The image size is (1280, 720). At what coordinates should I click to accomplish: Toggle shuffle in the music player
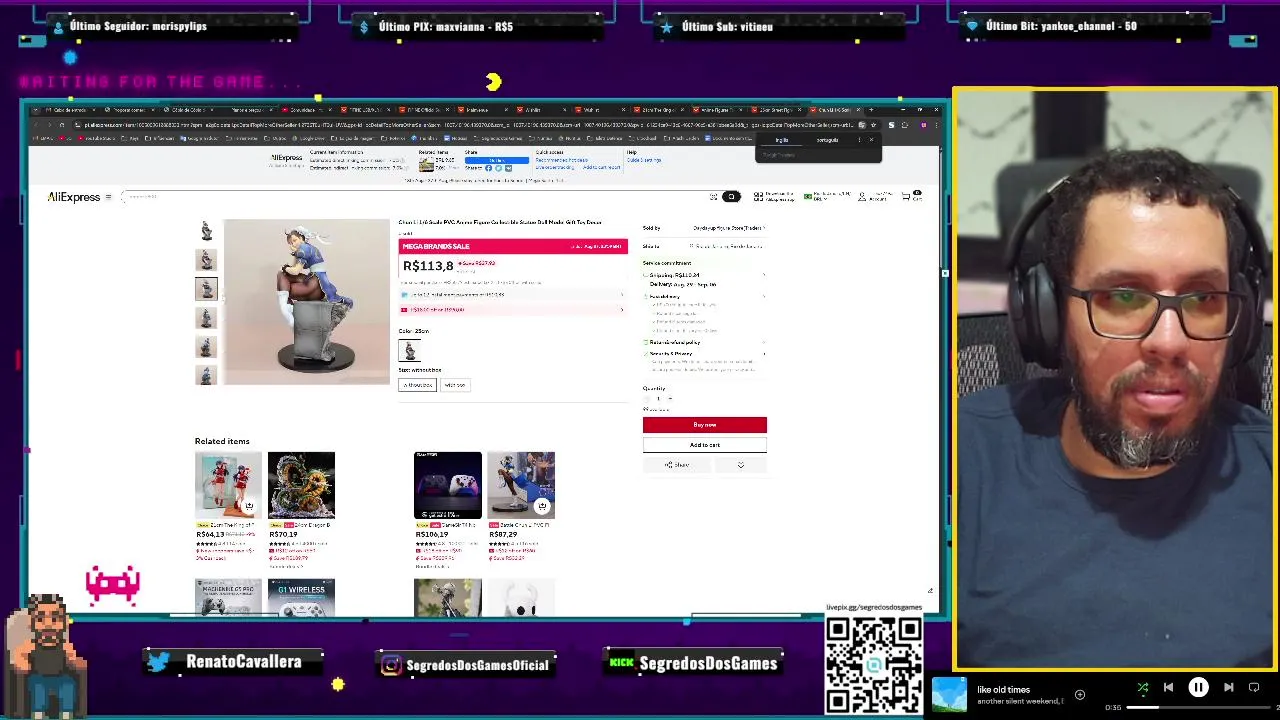1143,687
